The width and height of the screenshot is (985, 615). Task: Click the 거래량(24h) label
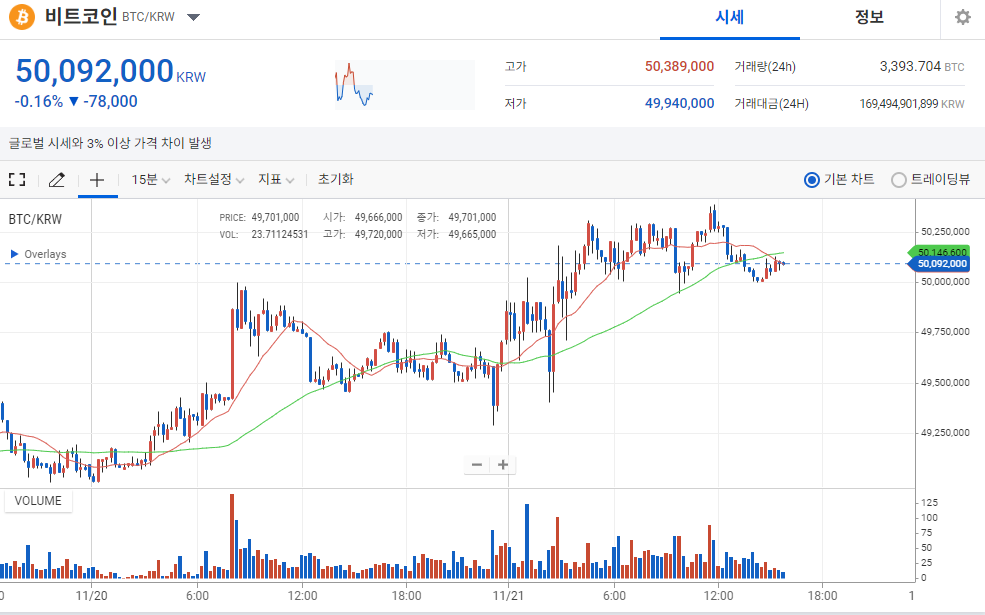pyautogui.click(x=765, y=67)
